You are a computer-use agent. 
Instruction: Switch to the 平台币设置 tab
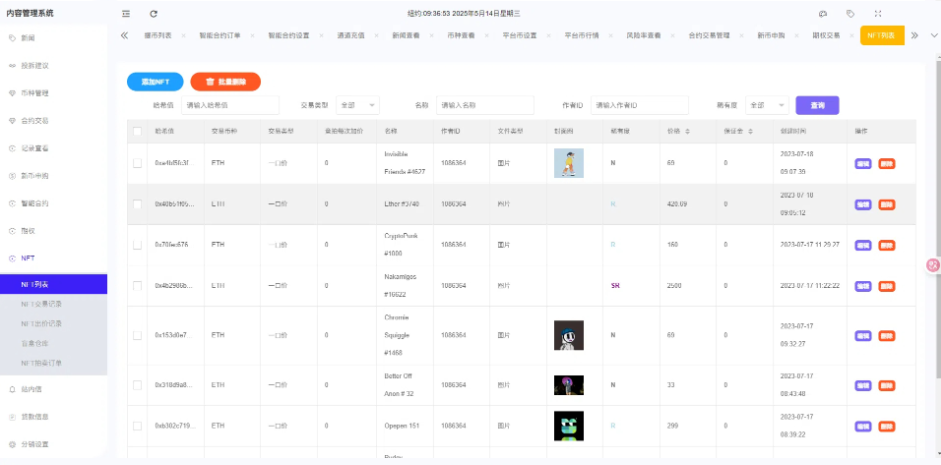[x=520, y=35]
